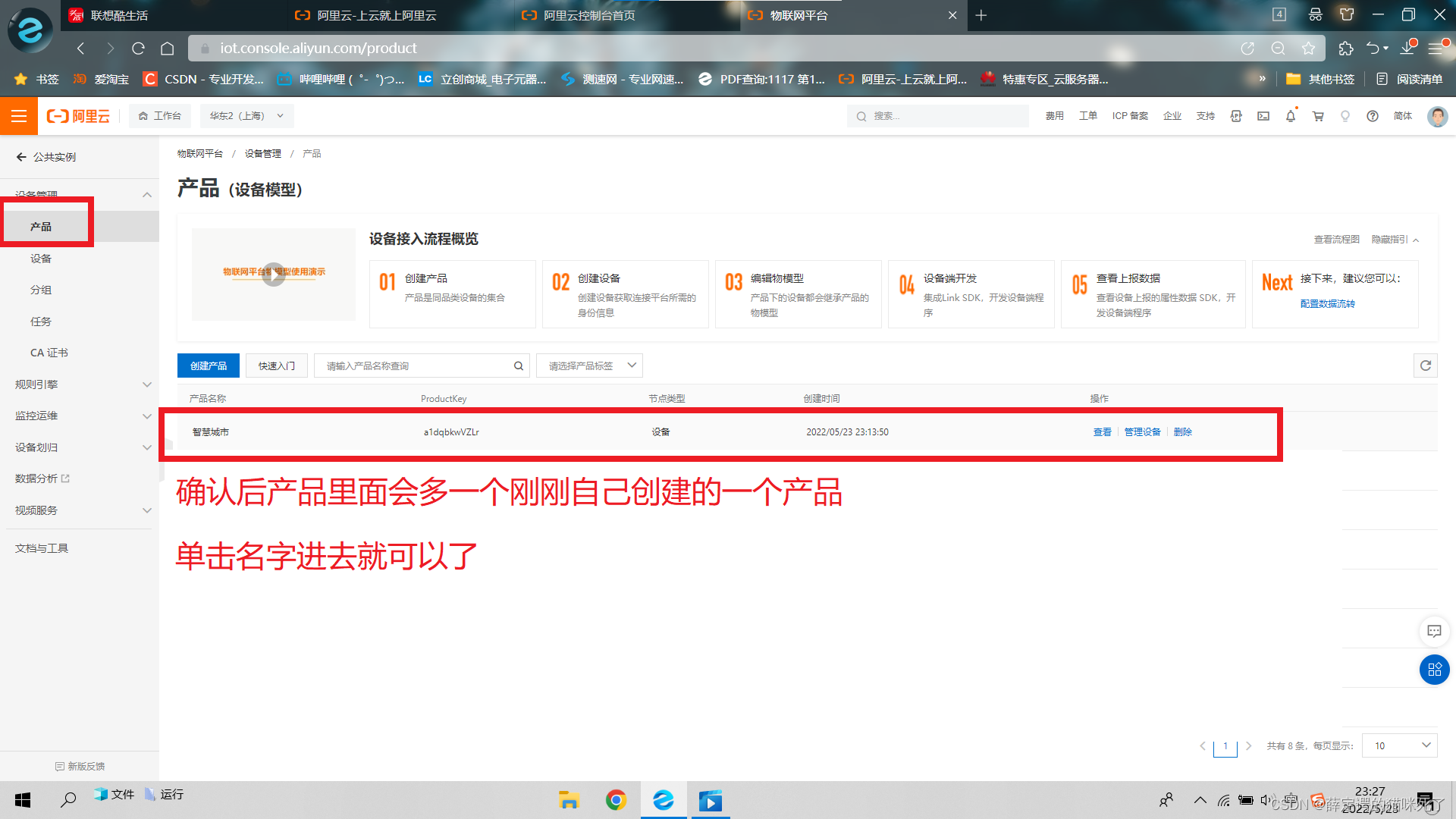Open the lightbulb icon in Aliyun header

pyautogui.click(x=1345, y=116)
